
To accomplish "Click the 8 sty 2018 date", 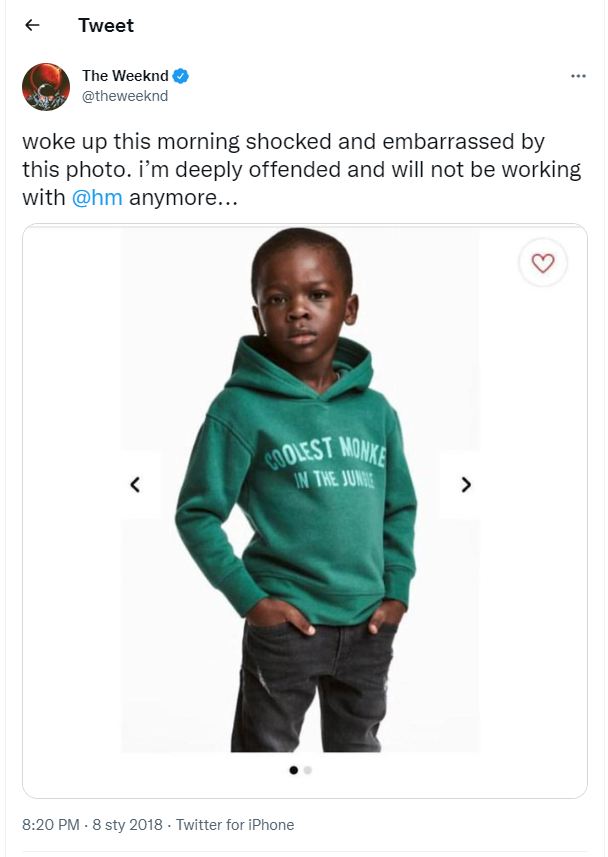I will point(127,824).
